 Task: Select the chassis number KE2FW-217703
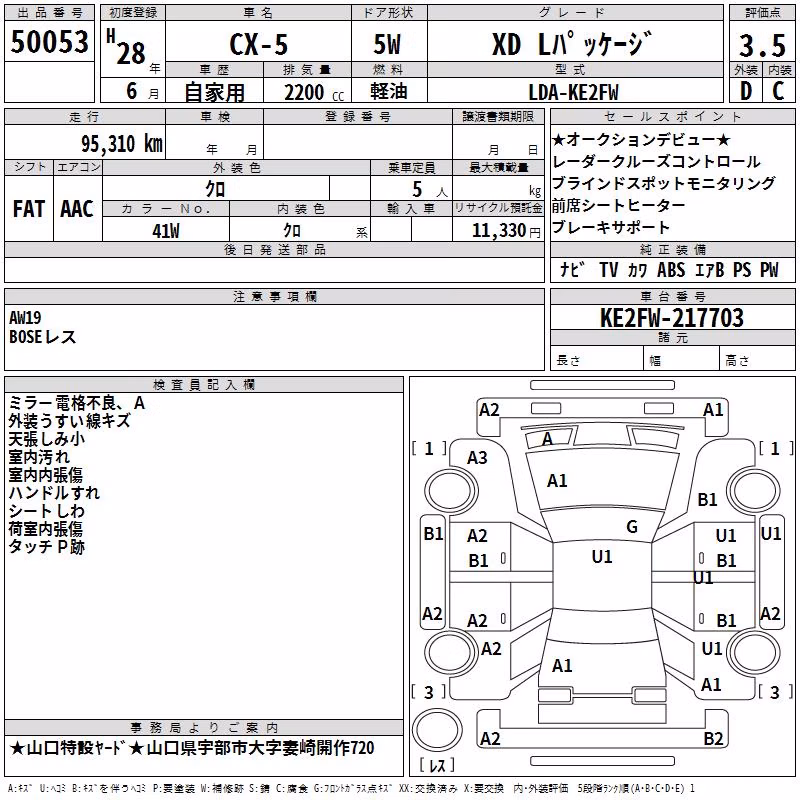coord(672,318)
